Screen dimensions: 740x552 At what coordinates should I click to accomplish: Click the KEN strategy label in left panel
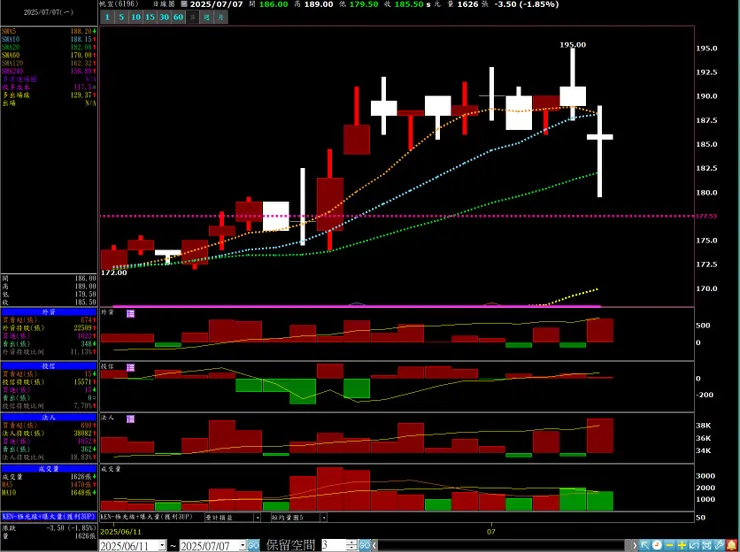point(49,517)
